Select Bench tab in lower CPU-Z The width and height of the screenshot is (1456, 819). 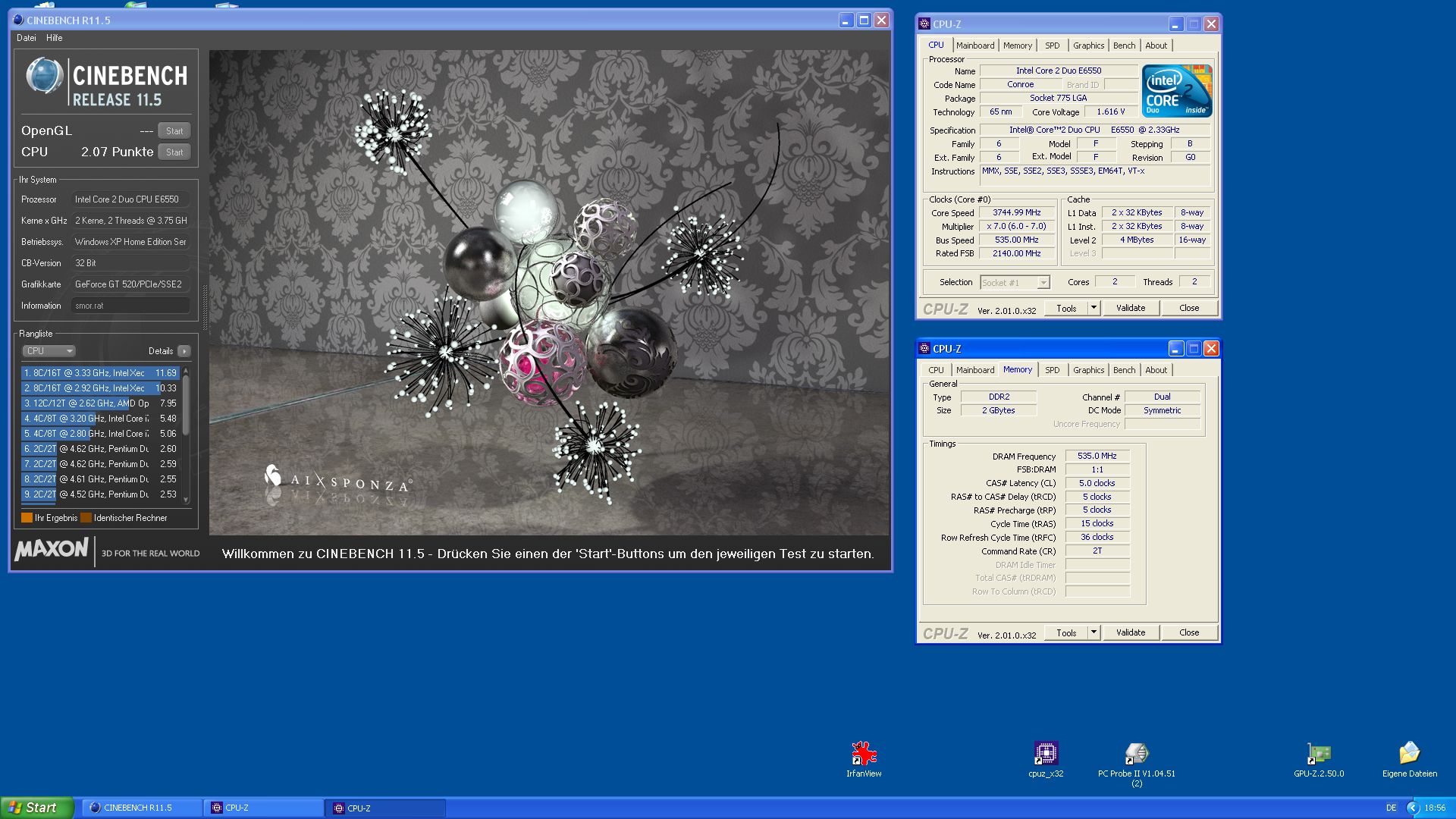pyautogui.click(x=1125, y=370)
